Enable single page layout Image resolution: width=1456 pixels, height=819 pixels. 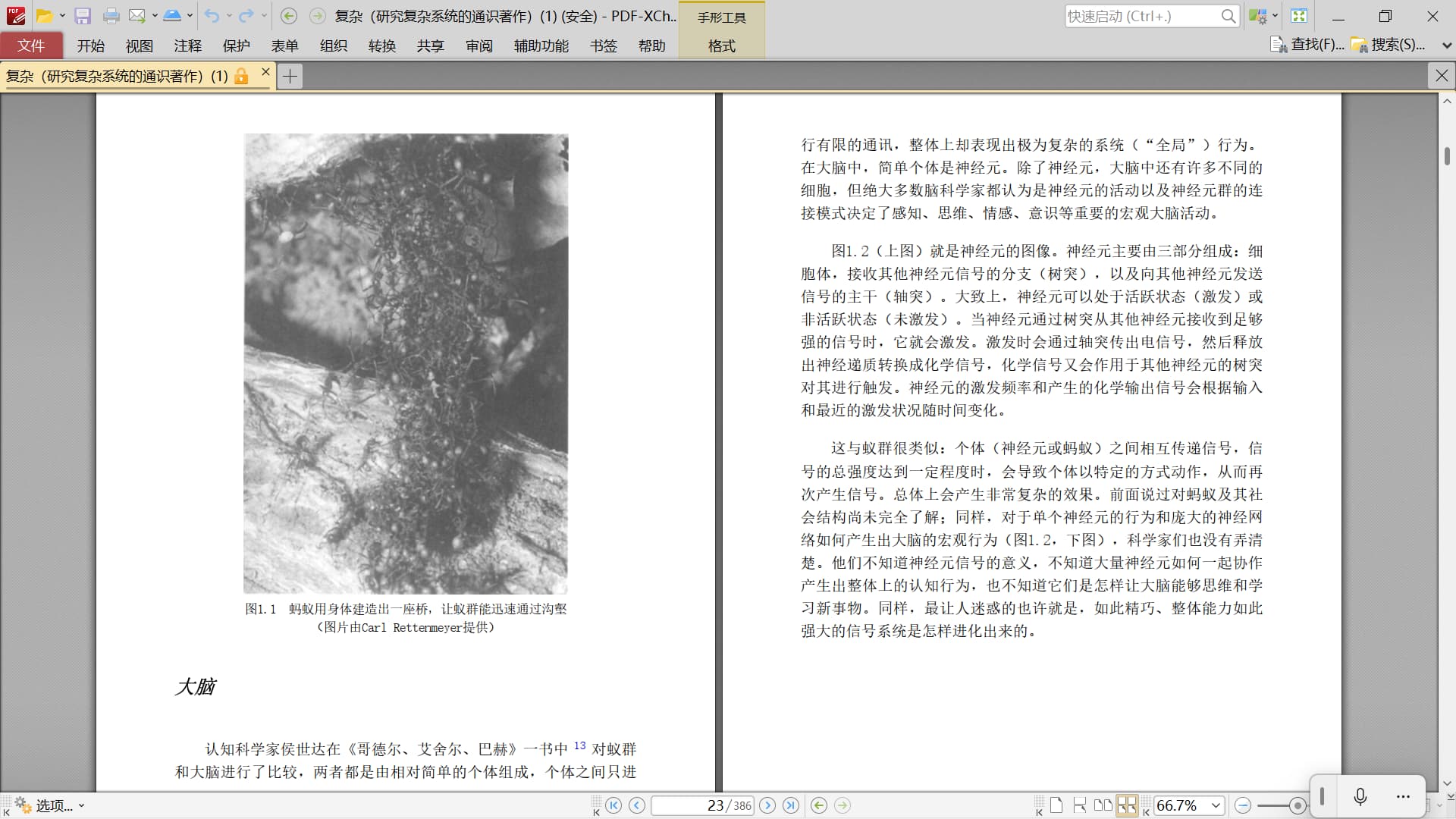(x=1056, y=805)
